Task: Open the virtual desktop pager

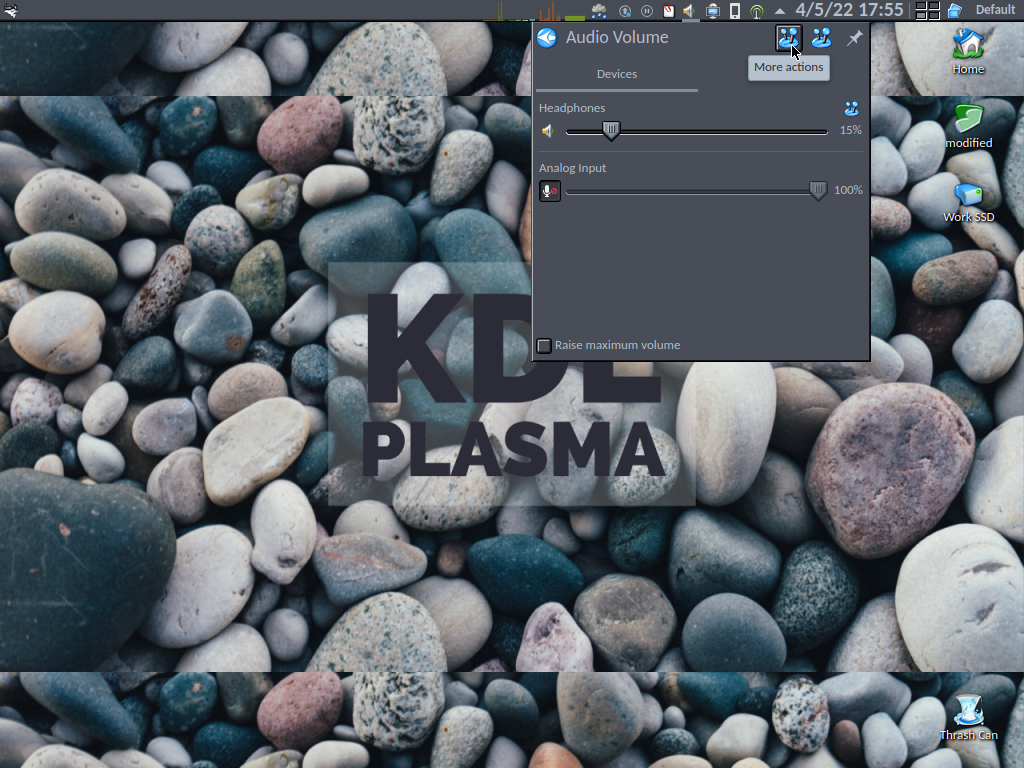Action: click(x=927, y=10)
